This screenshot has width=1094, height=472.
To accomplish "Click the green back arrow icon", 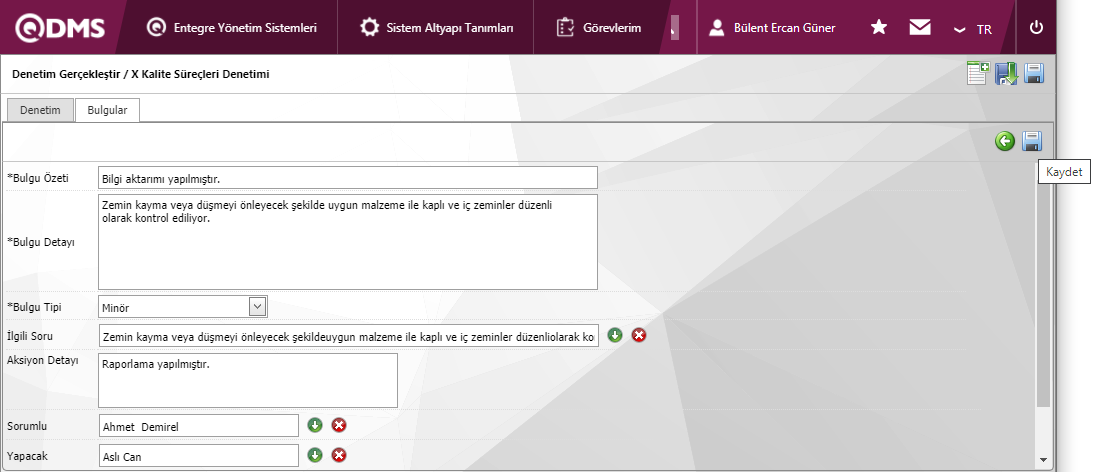I will pos(1005,142).
